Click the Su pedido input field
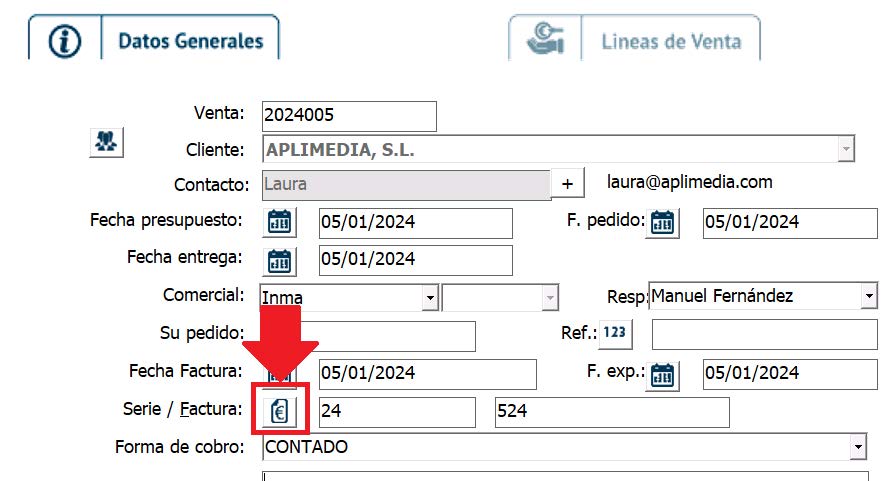The width and height of the screenshot is (886, 481). [390, 336]
